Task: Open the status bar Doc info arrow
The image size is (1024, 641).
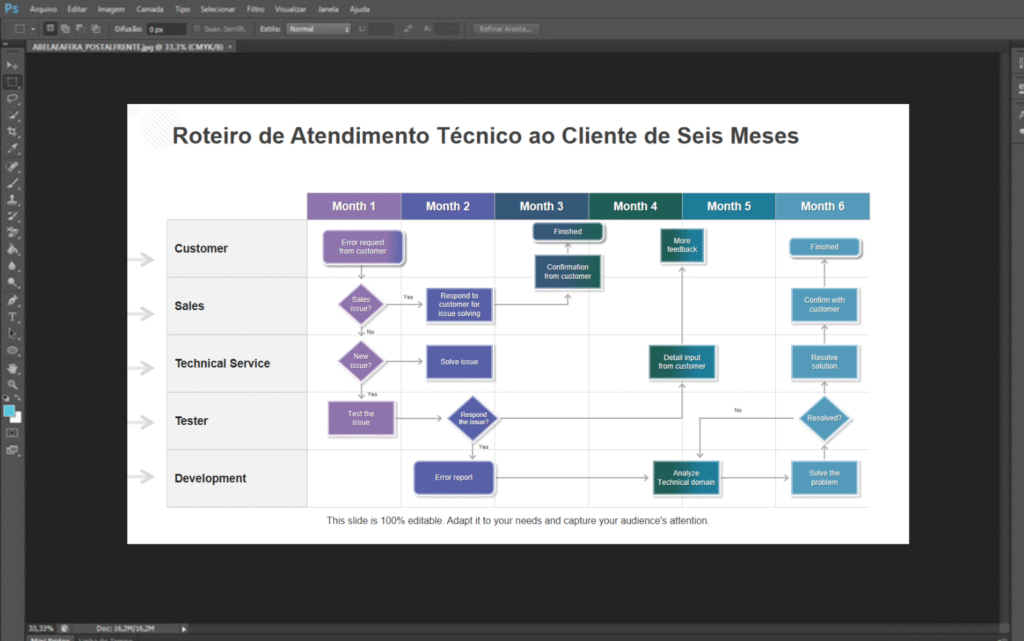Action: click(x=184, y=629)
